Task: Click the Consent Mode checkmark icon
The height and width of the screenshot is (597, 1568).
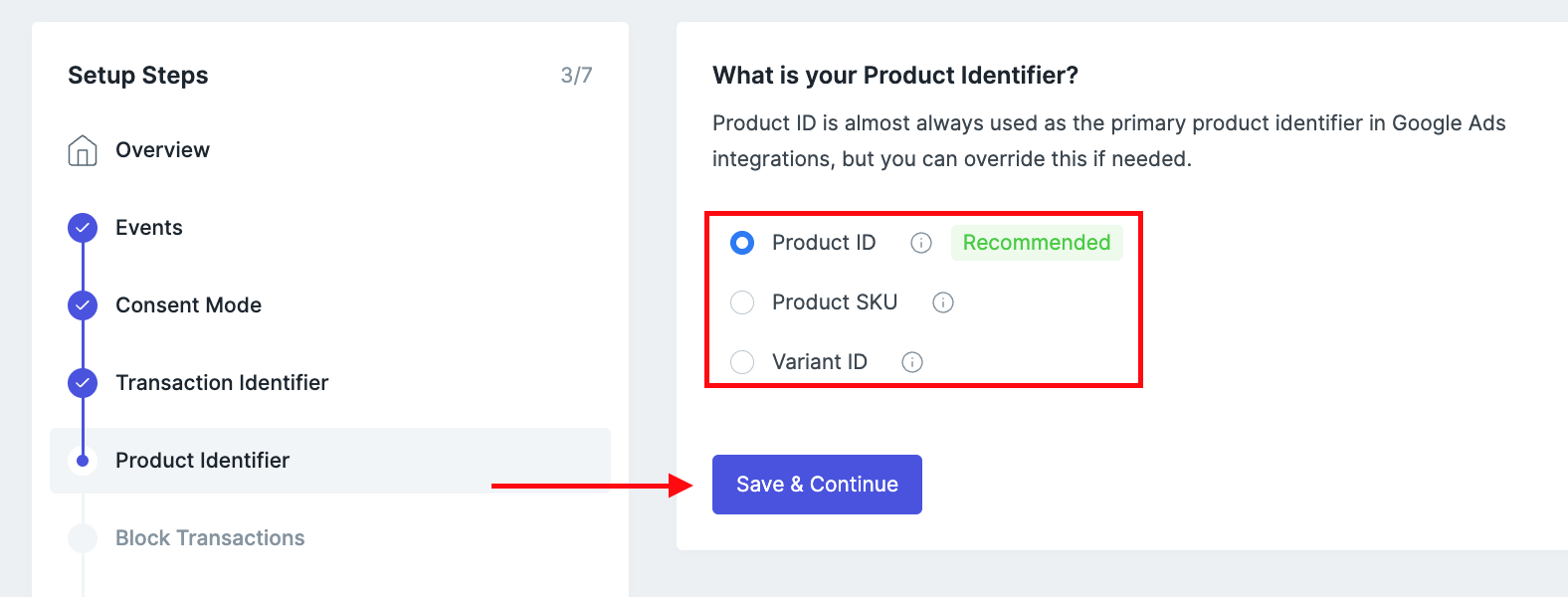Action: tap(83, 305)
